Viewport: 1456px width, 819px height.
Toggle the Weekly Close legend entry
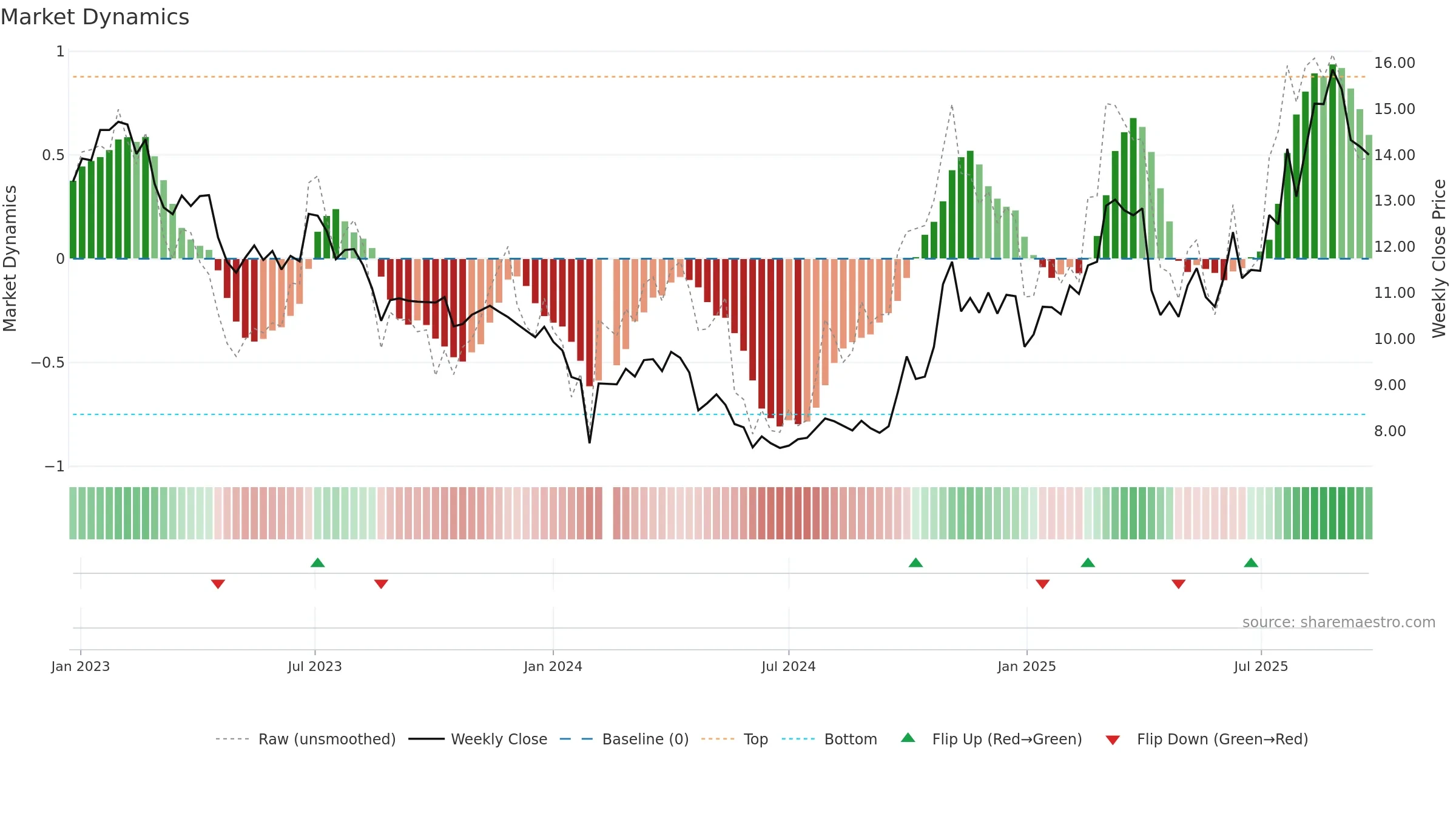[x=478, y=739]
